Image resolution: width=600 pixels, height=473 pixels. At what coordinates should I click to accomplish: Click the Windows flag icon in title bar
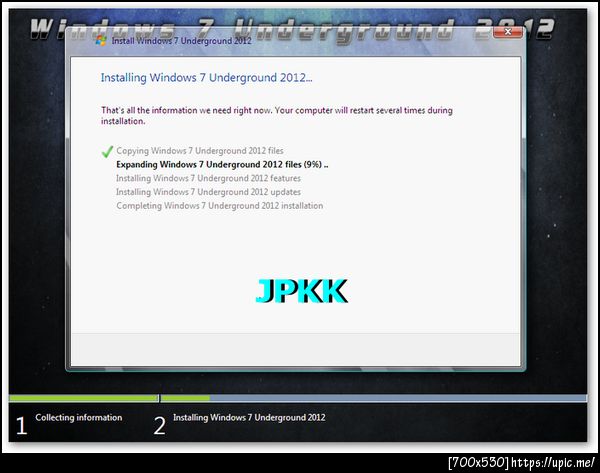[x=101, y=41]
